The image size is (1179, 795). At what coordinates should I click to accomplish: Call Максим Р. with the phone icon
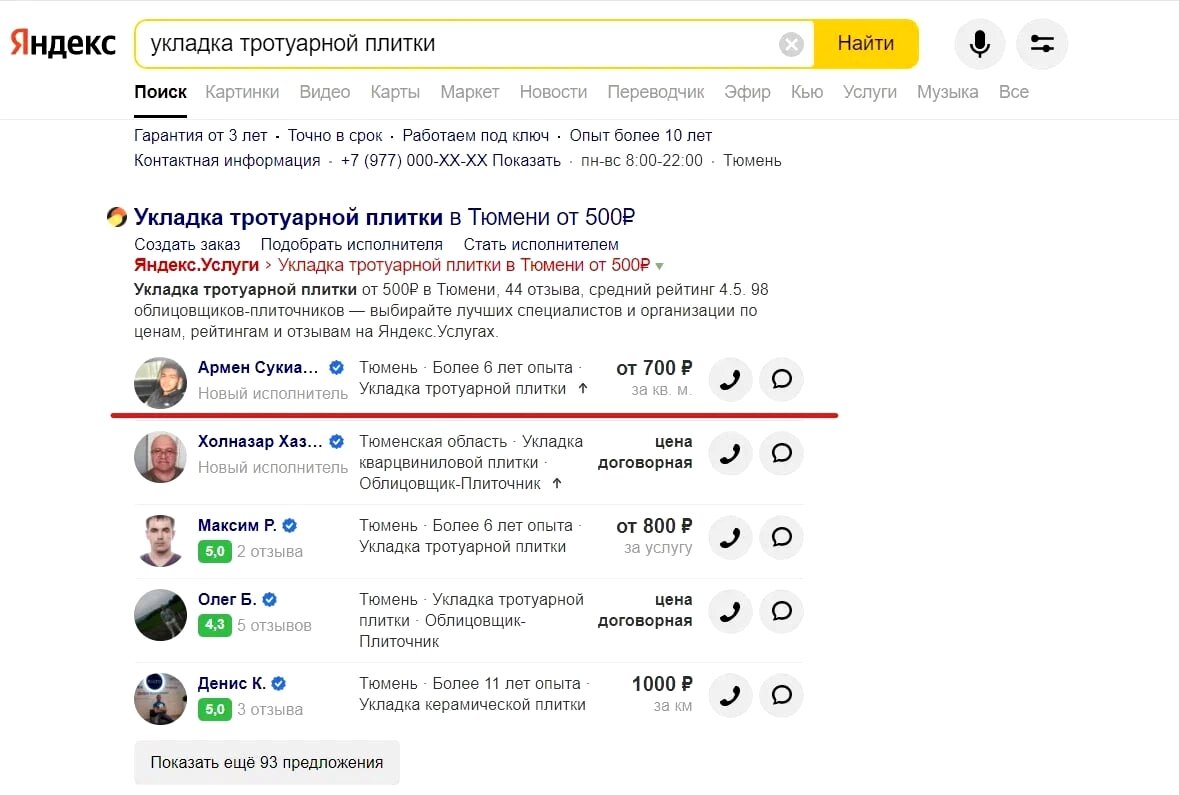[x=730, y=537]
